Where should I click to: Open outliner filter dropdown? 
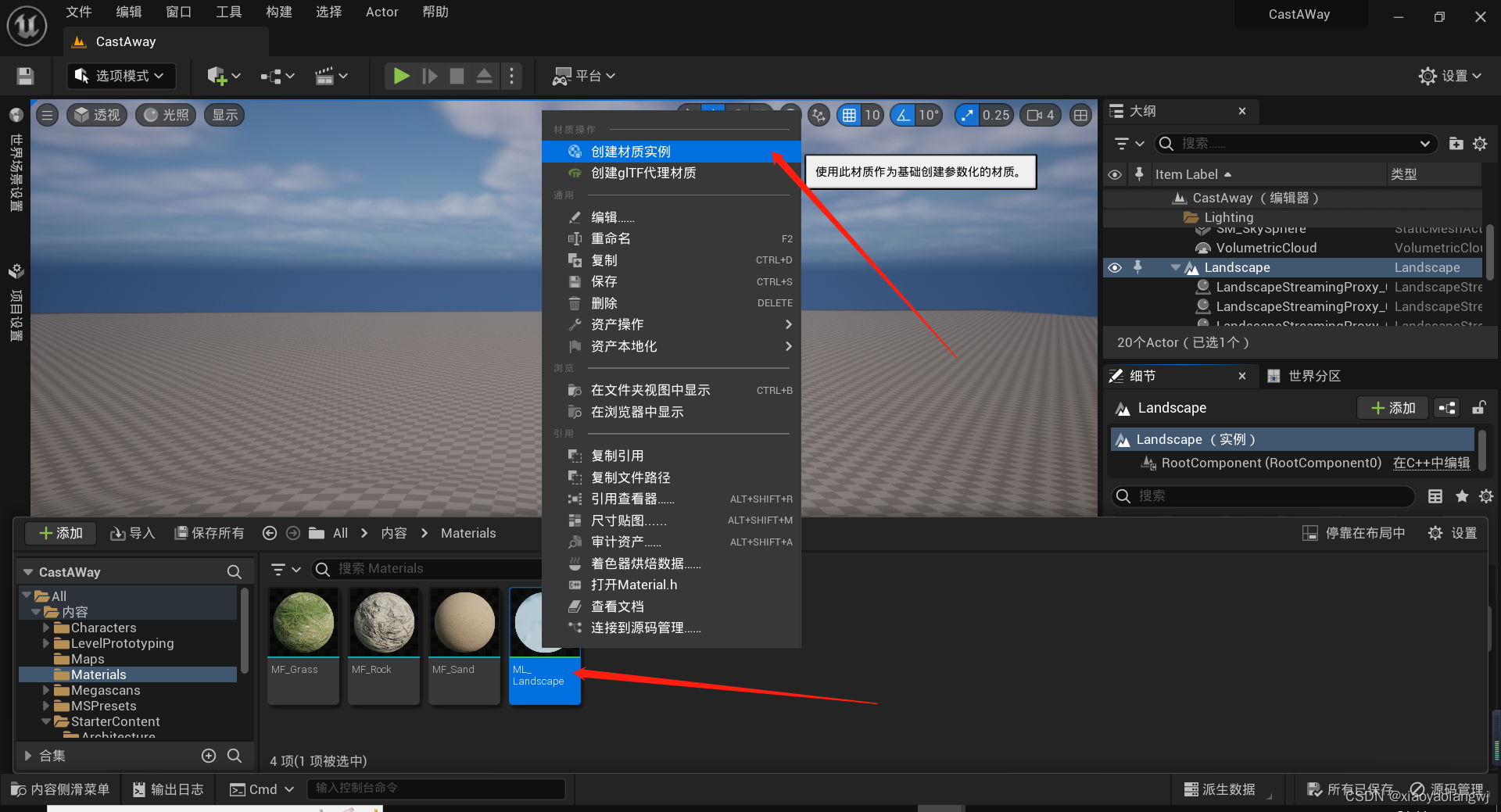pos(1129,144)
